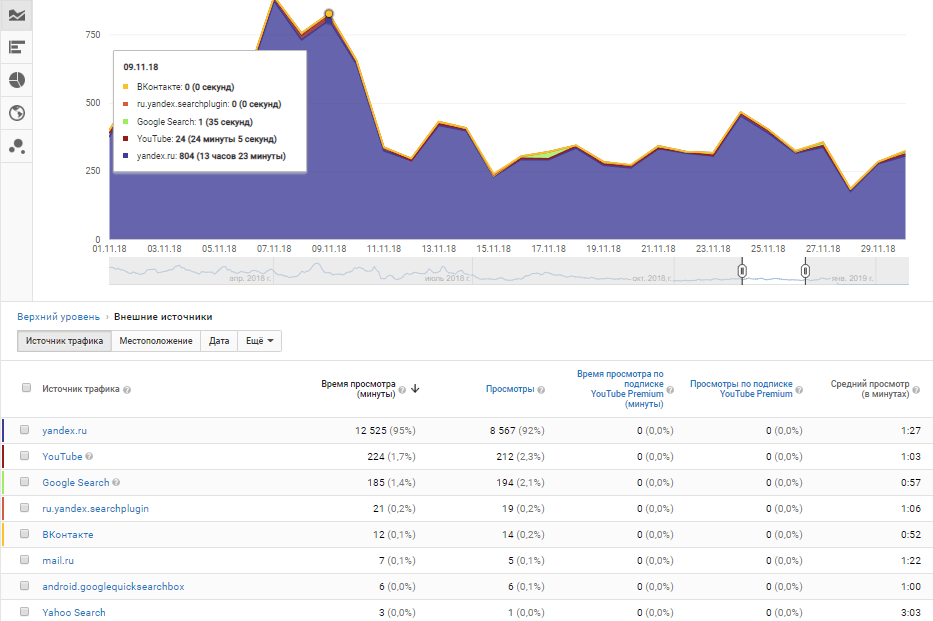This screenshot has height=621, width=933.
Task: Tick the yandex.ru row checkbox
Action: pos(25,430)
